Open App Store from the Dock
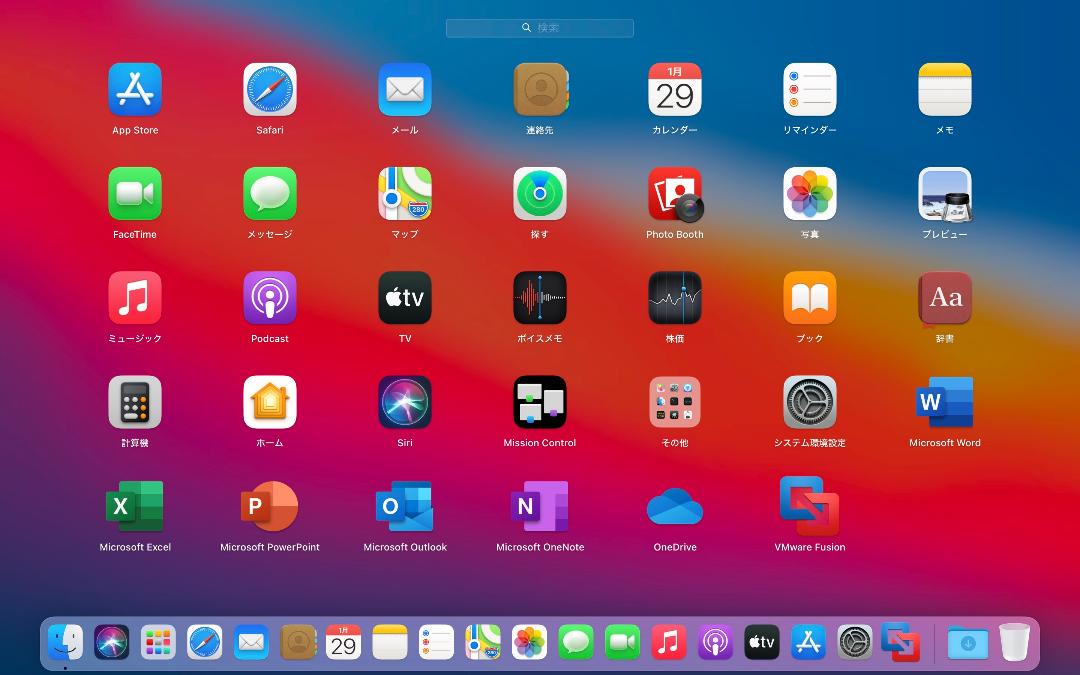This screenshot has width=1080, height=675. [809, 643]
